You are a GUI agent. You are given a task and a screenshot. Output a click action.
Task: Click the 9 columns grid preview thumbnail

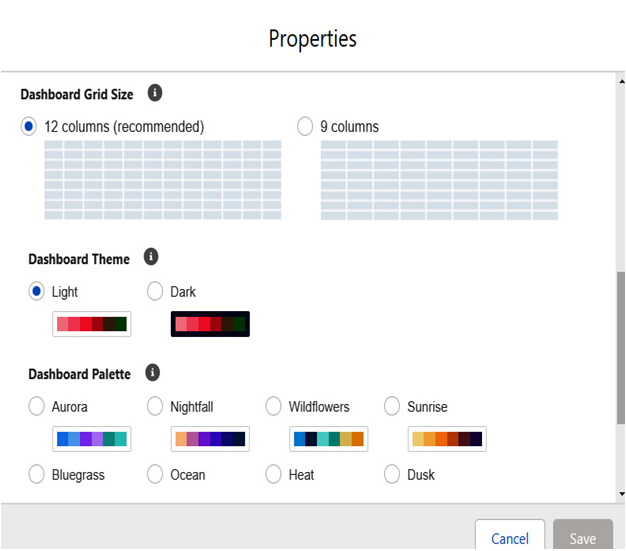[x=439, y=180]
